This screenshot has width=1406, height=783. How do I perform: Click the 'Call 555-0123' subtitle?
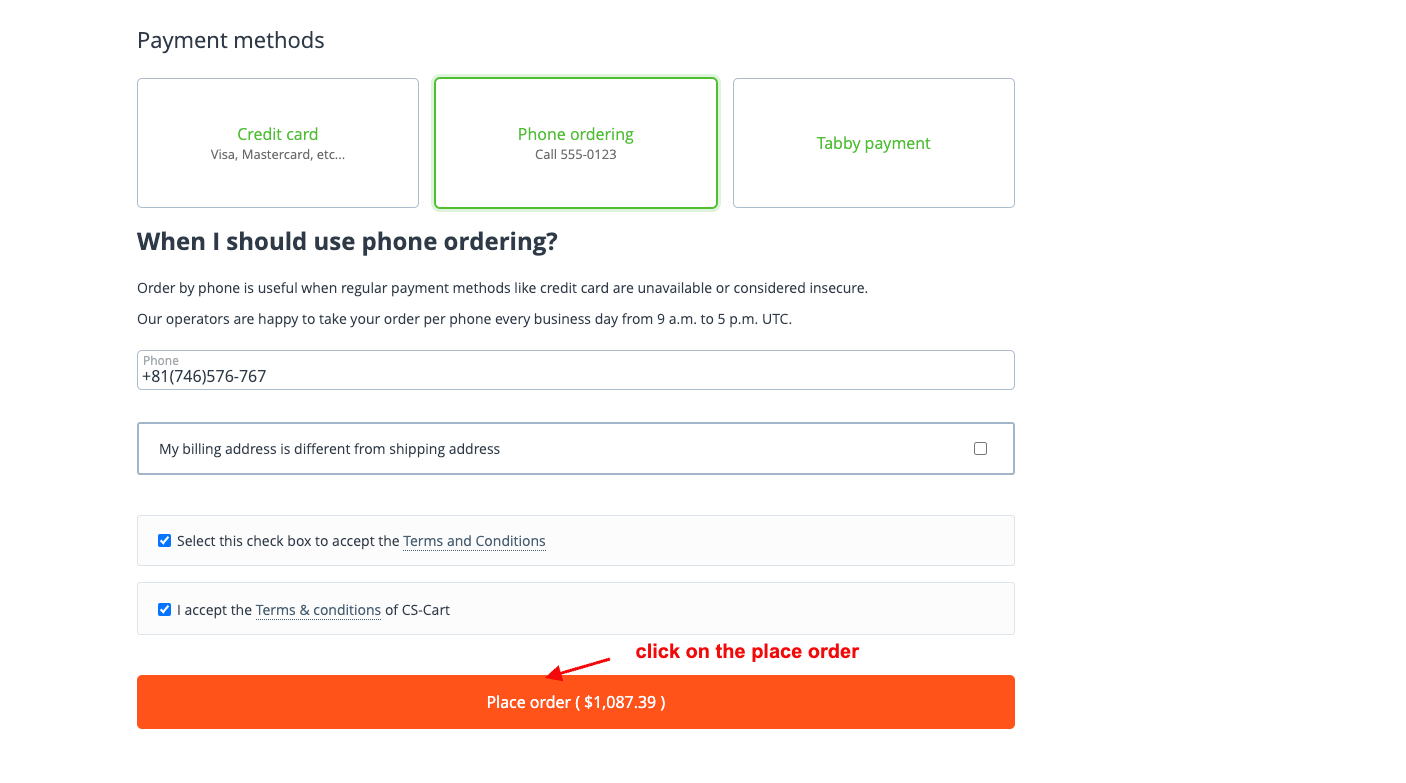[x=575, y=155]
